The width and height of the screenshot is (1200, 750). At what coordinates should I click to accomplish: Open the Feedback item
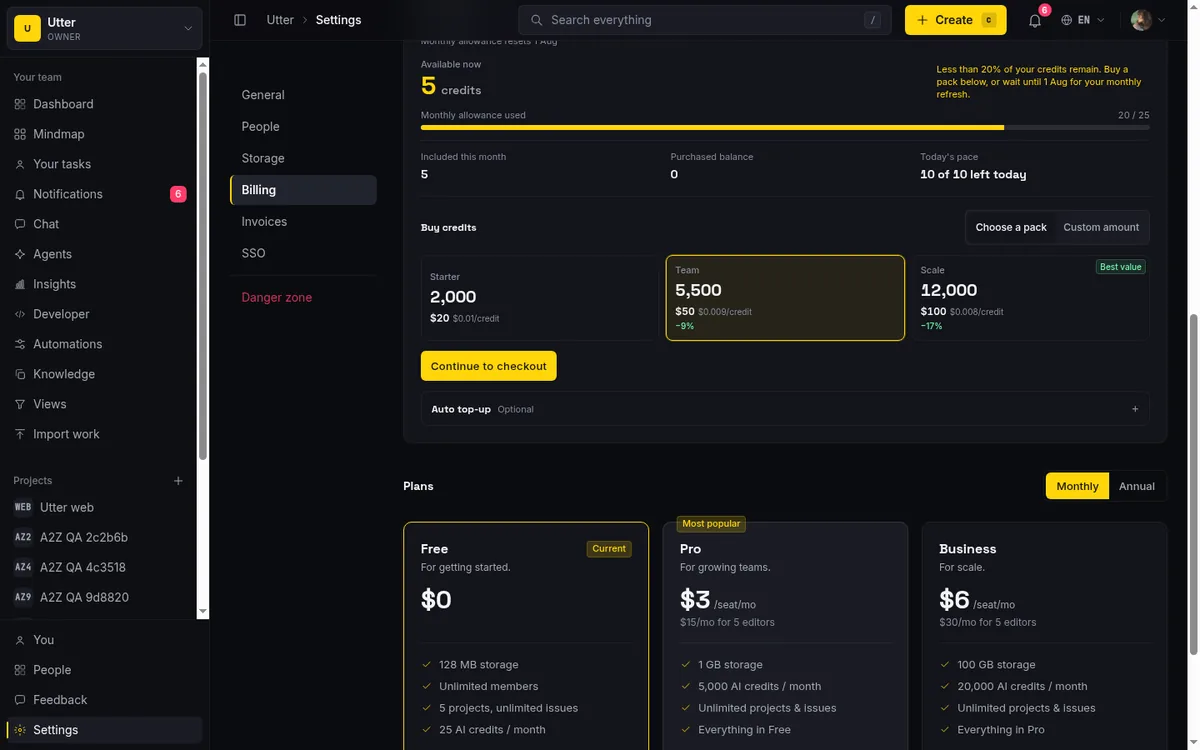[x=104, y=700]
